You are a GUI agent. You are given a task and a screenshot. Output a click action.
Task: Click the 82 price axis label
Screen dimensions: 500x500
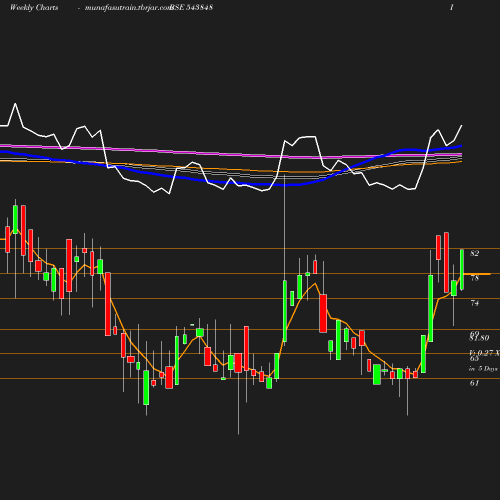tap(475, 253)
